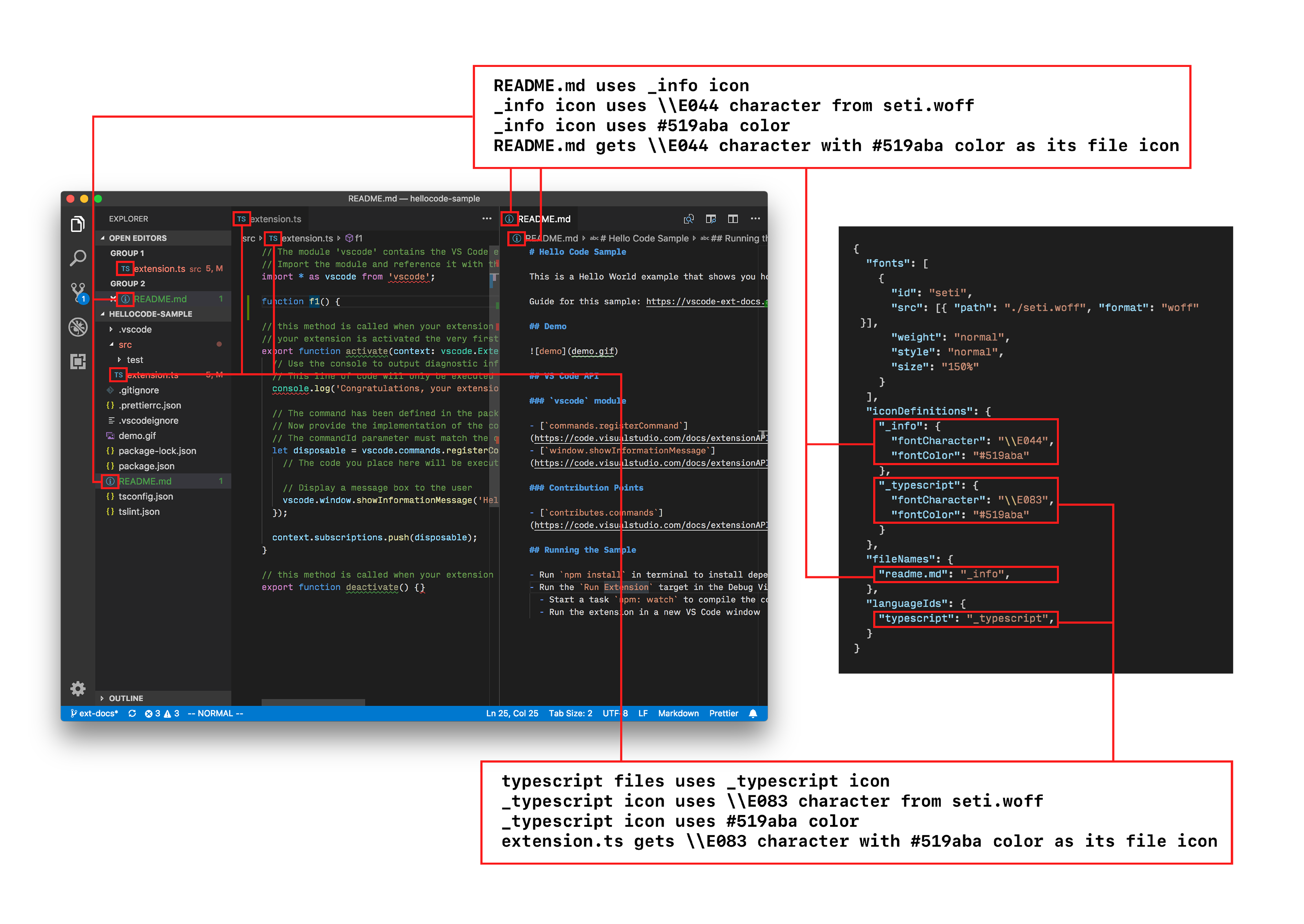The image size is (1304, 924).
Task: Click the notifications bell in the status bar
Action: click(754, 713)
